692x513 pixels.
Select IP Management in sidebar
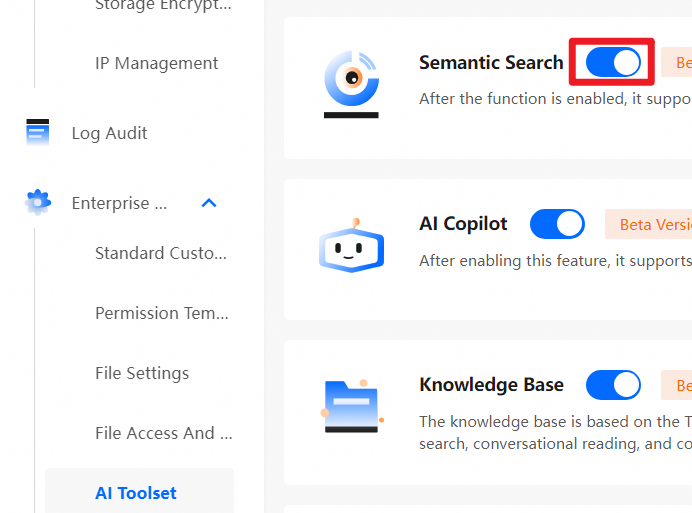pyautogui.click(x=156, y=63)
